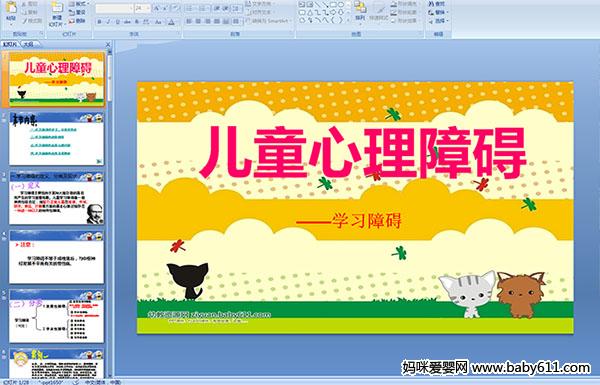Click the Delete slide icon
The image size is (600, 385).
point(77,21)
